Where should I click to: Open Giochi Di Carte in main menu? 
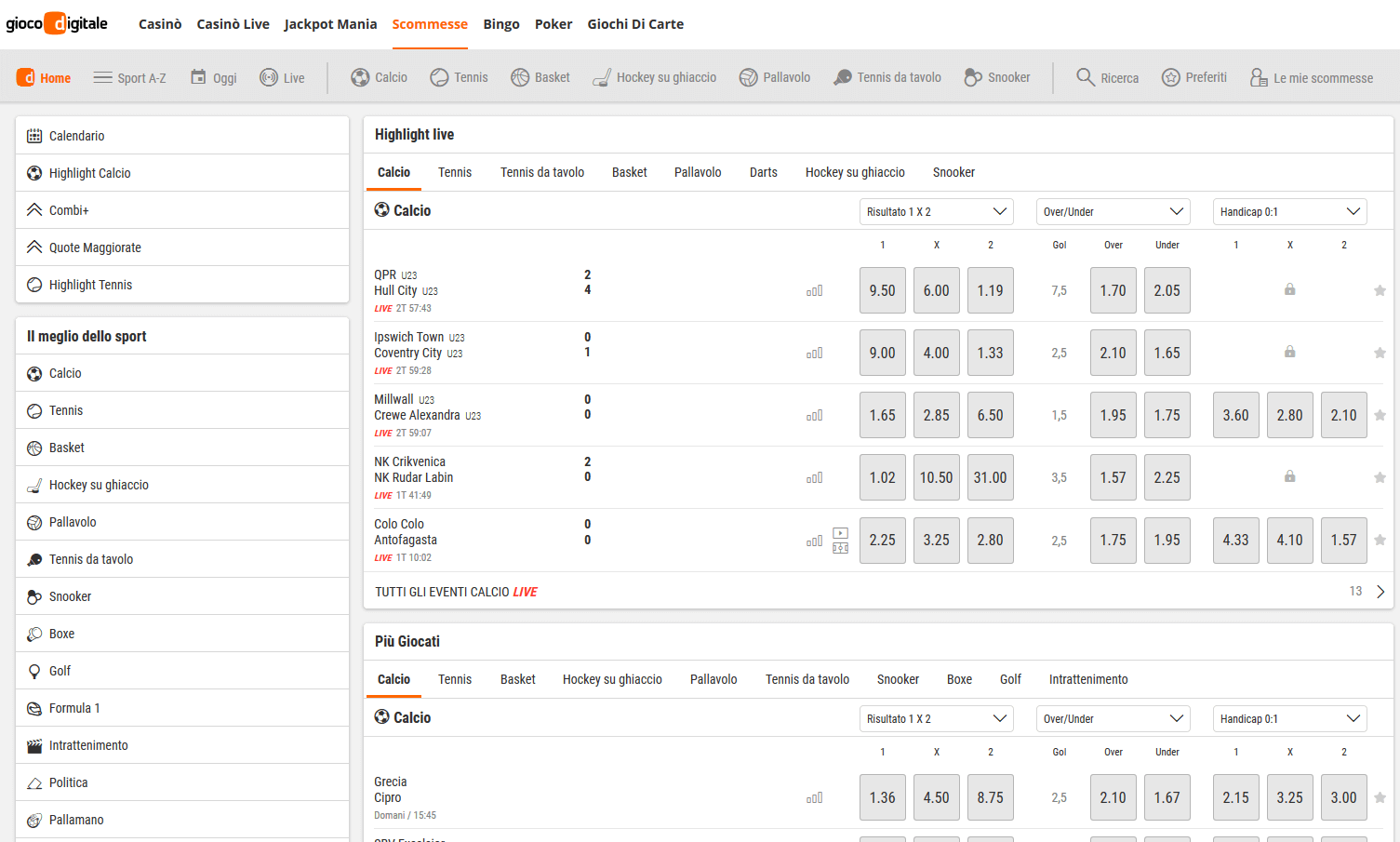click(635, 24)
